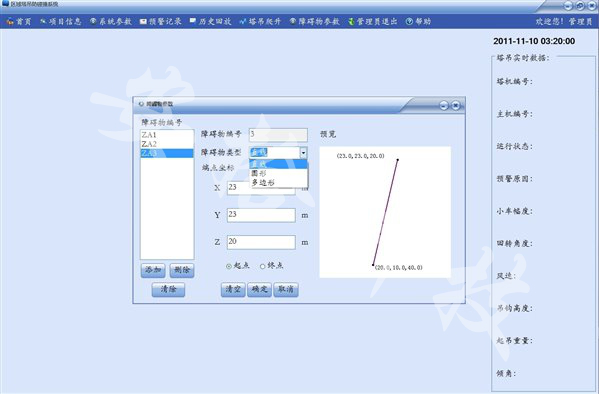
Task: Close the obstacle parameters dialog
Action: 455,105
